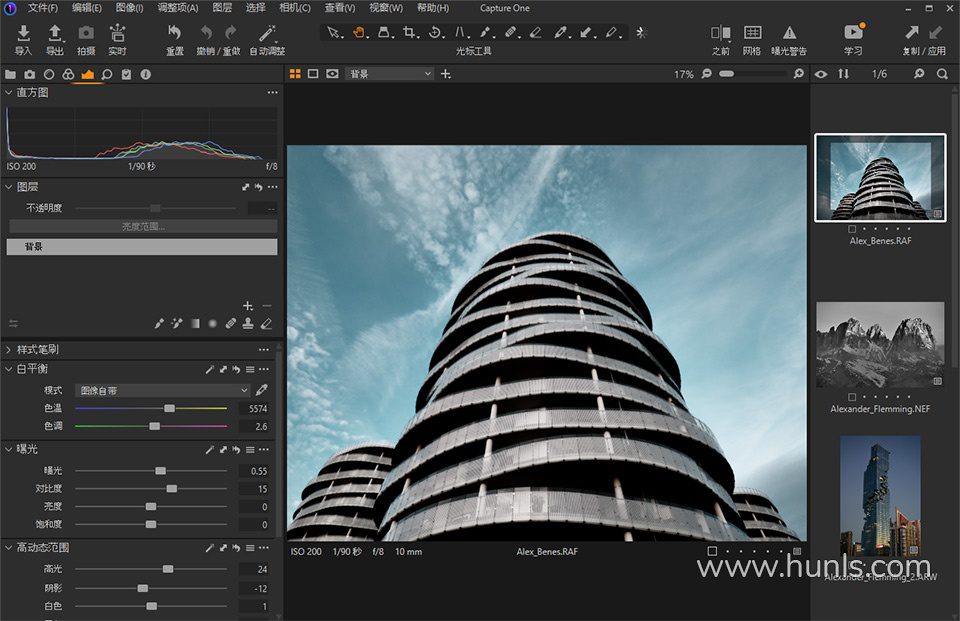Choose the orange Pan hand cursor tool

[359, 32]
